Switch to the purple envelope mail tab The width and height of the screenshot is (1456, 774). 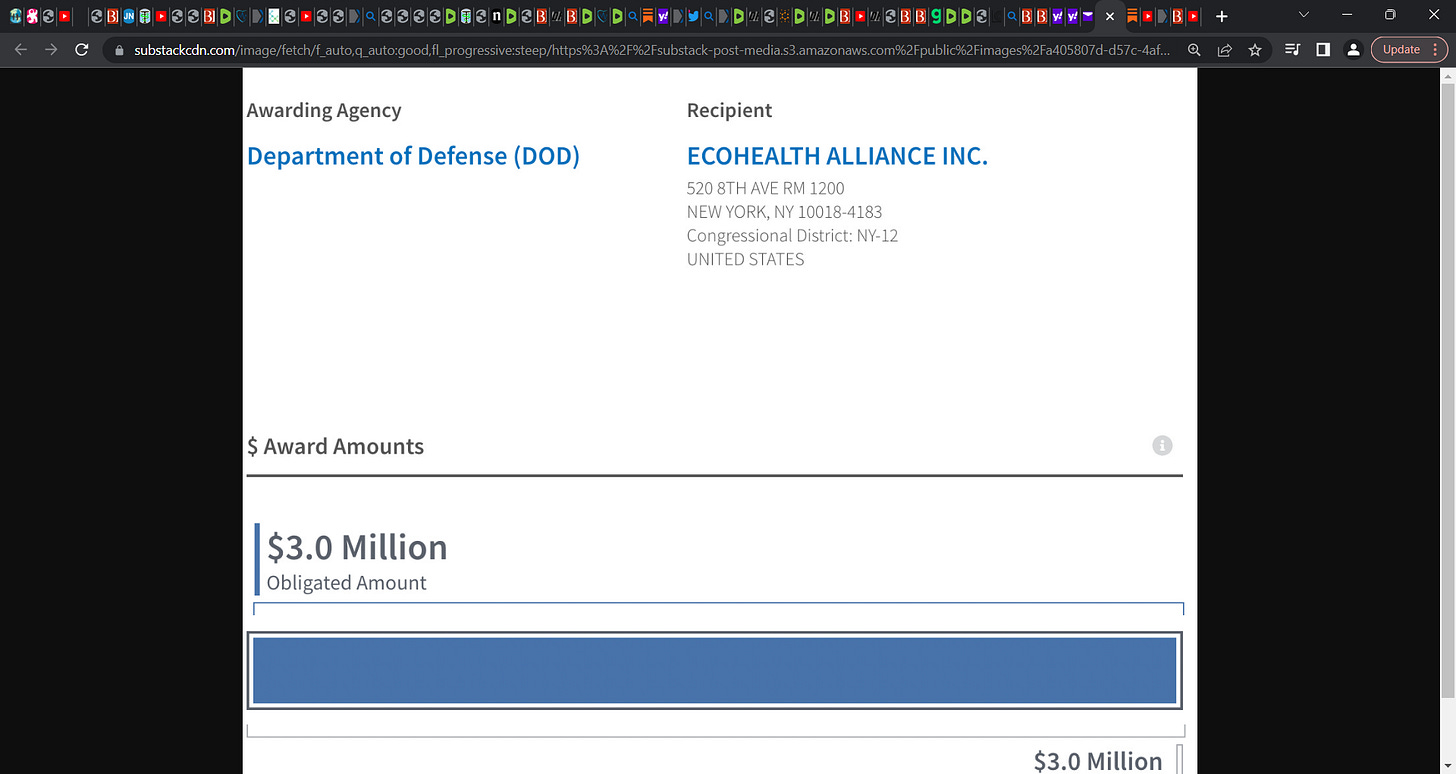pyautogui.click(x=1088, y=16)
